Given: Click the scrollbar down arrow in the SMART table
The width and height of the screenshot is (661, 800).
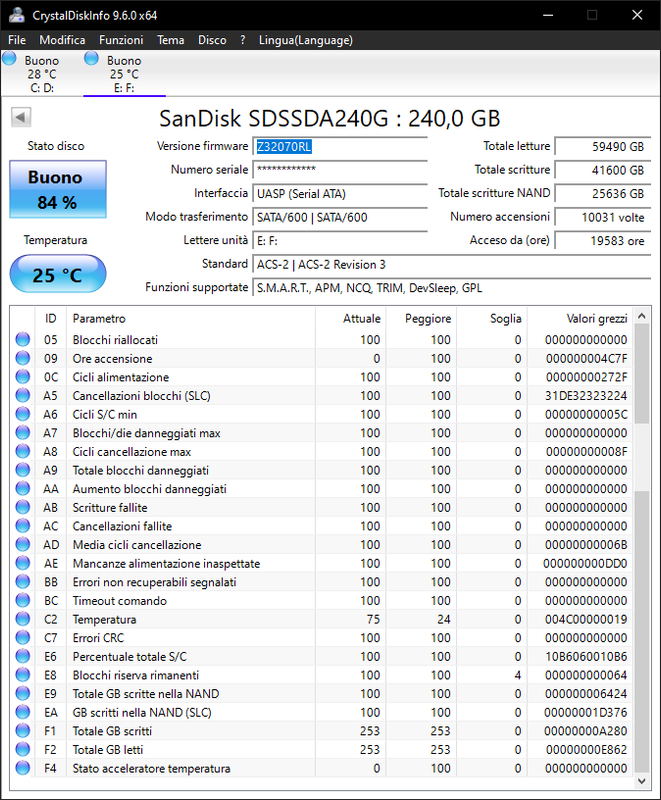Looking at the screenshot, I should coord(642,781).
